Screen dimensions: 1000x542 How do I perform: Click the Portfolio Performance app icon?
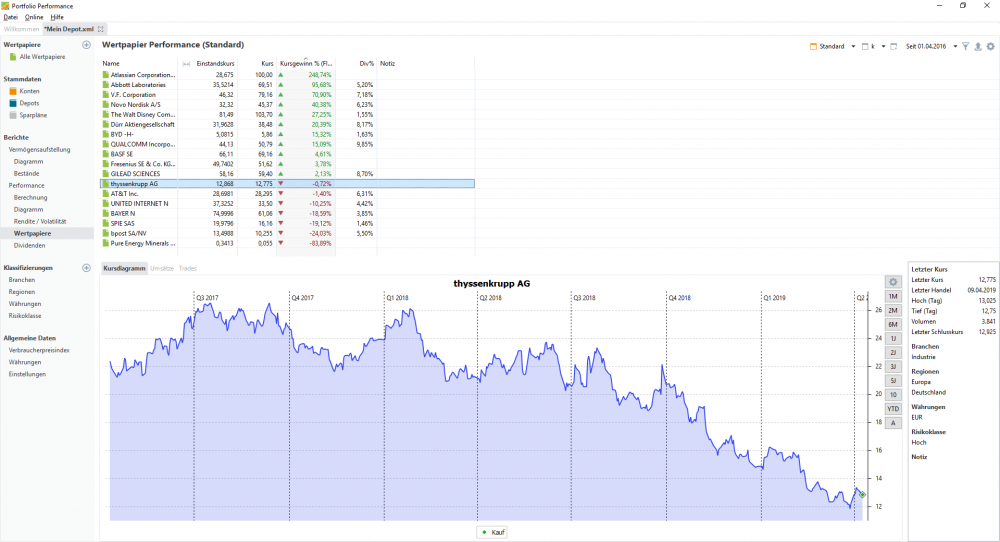(6, 6)
